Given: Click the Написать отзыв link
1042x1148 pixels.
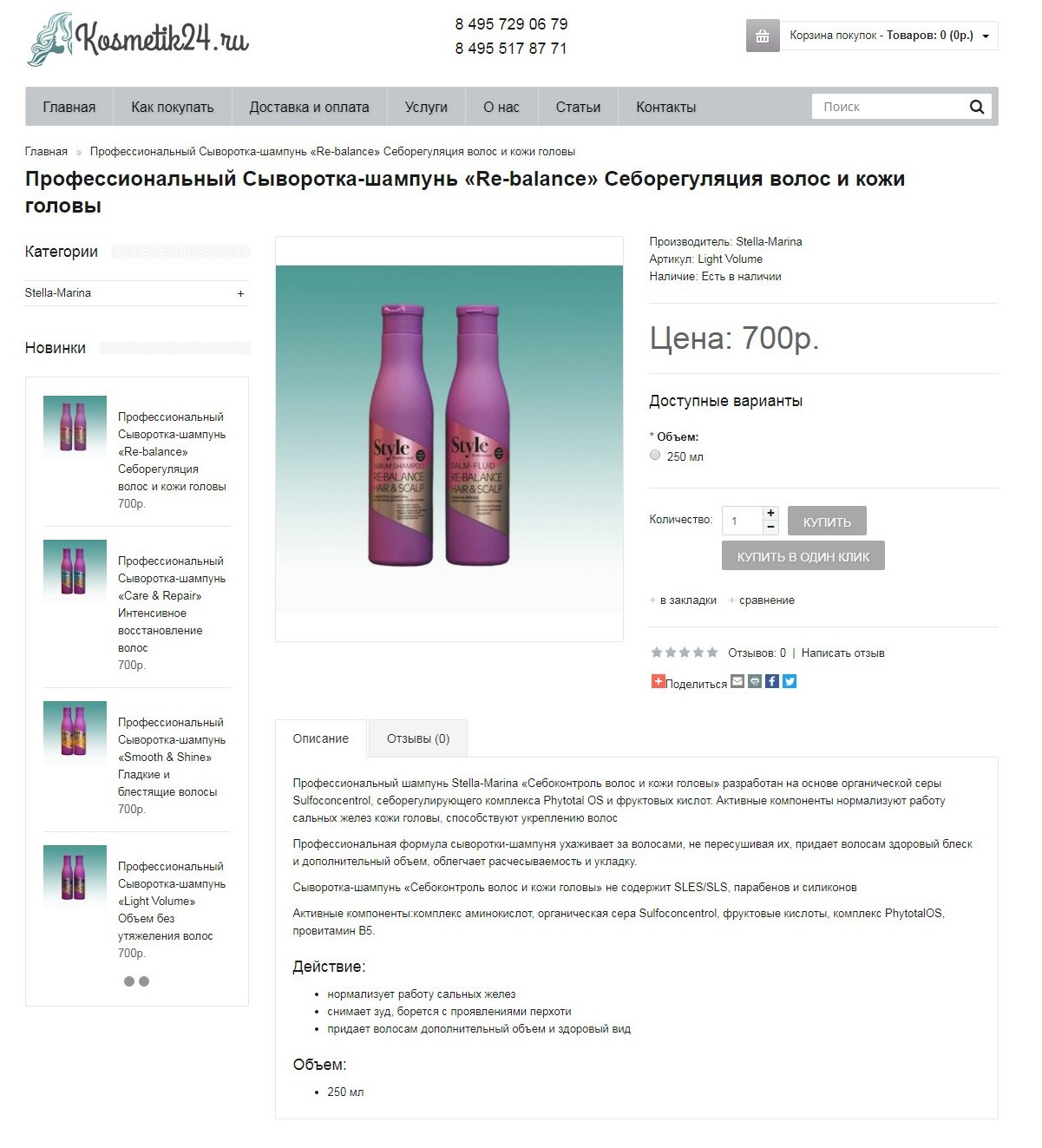Looking at the screenshot, I should 842,653.
